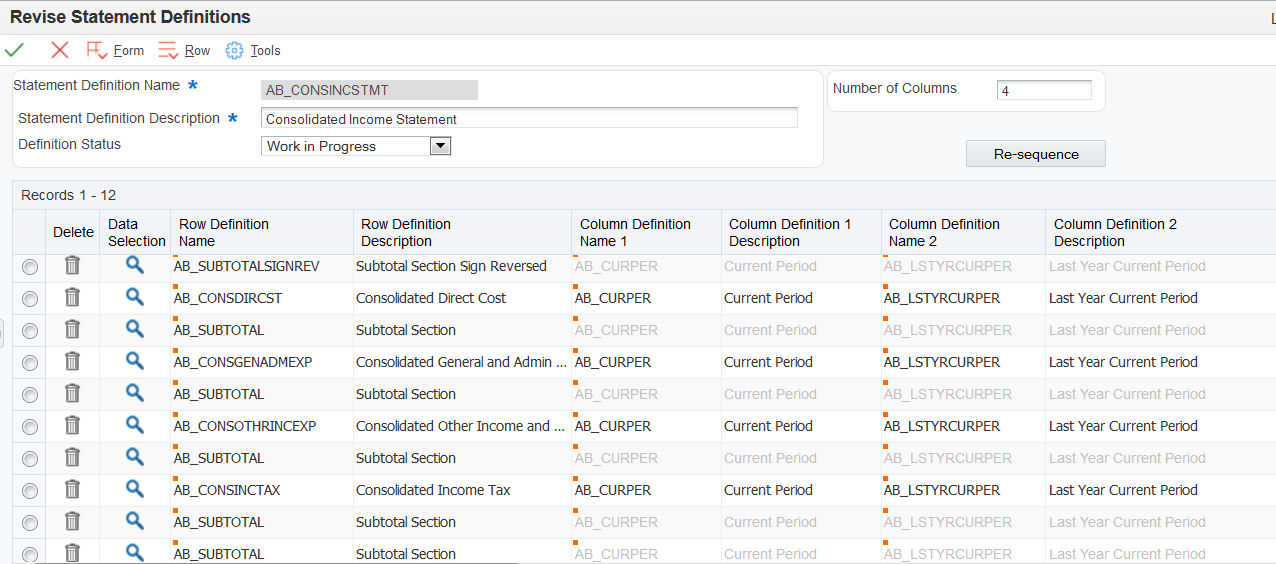Select radio button for AB_SUBTOTALSIGNREV row

pyautogui.click(x=30, y=267)
